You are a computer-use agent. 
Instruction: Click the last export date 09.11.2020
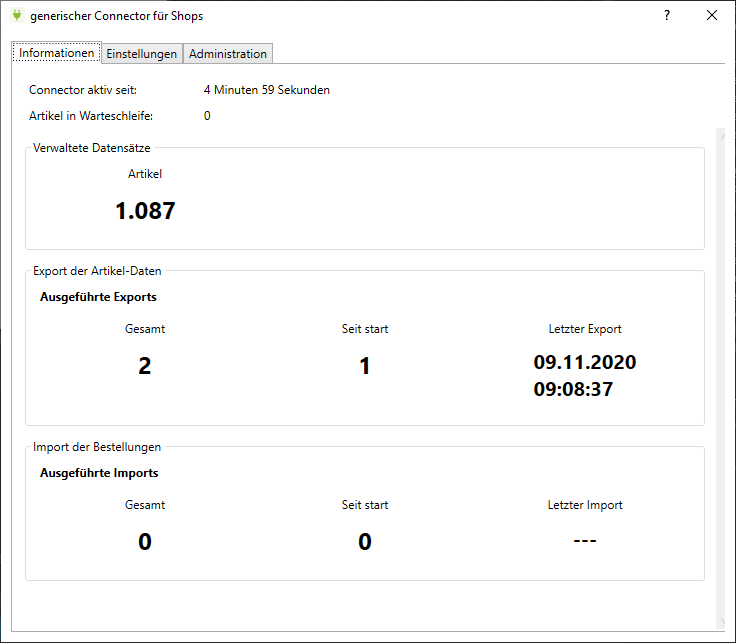585,362
